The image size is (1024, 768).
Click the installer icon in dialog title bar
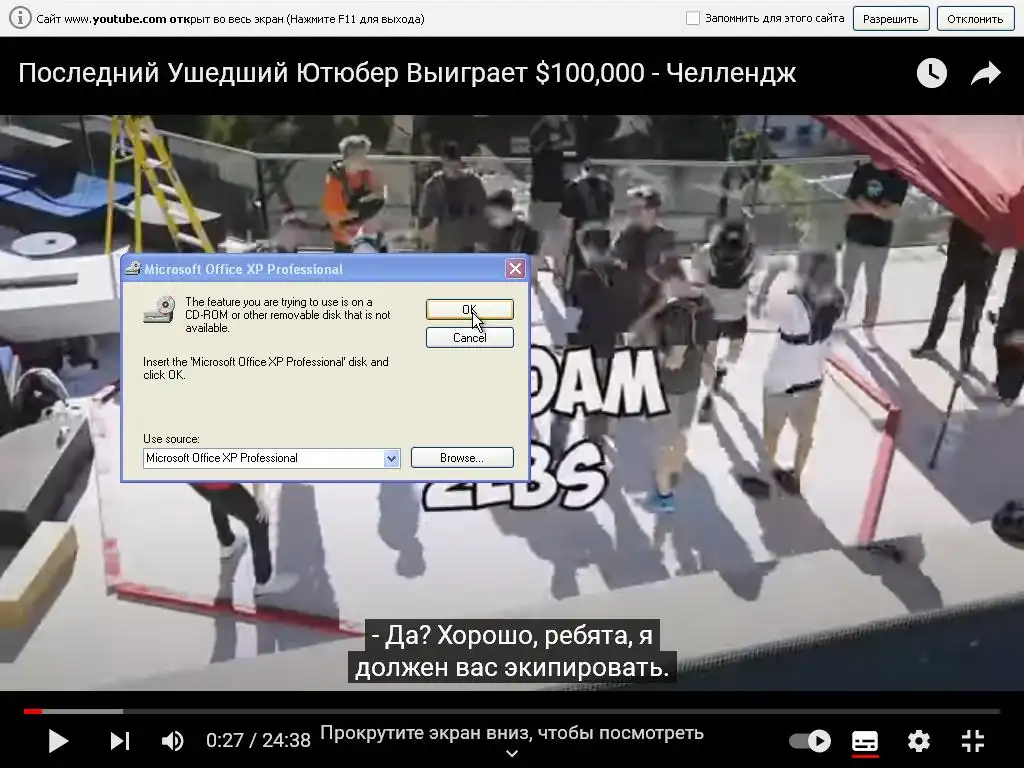133,268
